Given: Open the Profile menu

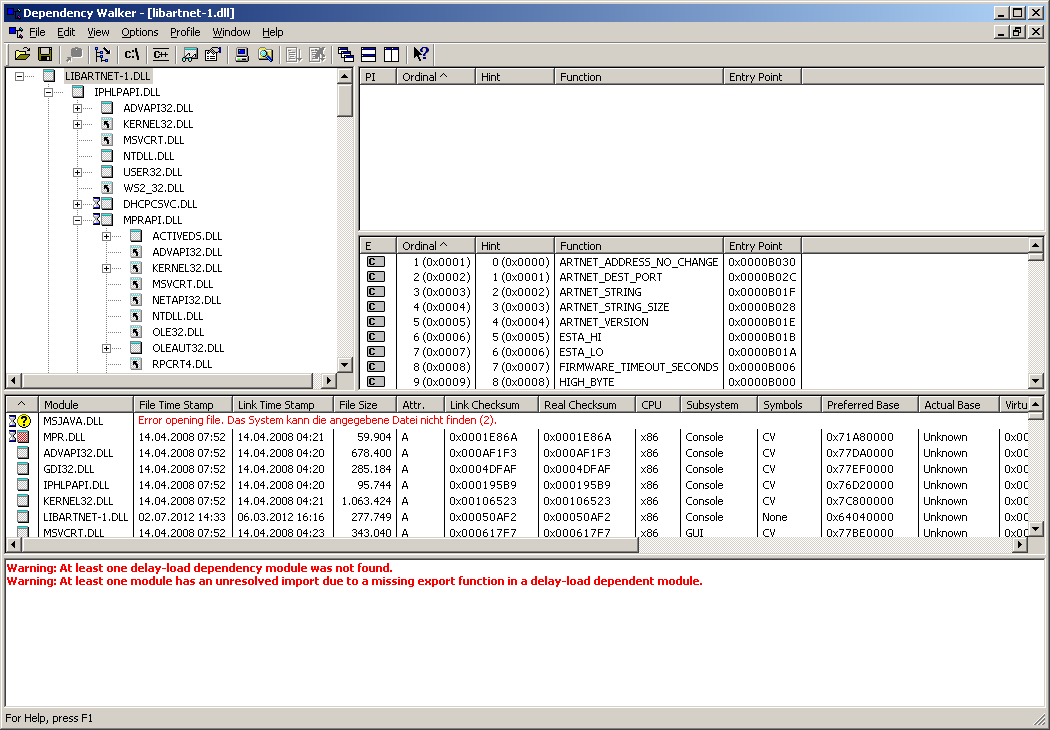Looking at the screenshot, I should (185, 32).
